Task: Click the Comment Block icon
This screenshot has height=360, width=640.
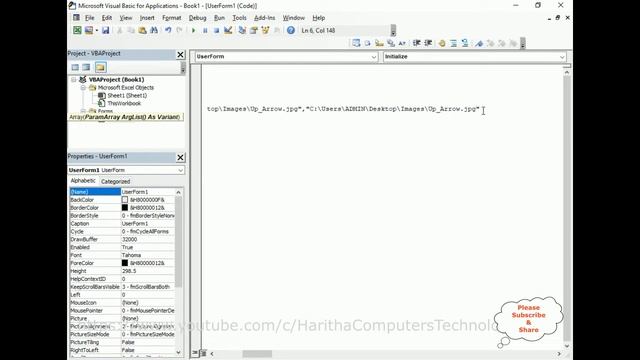Action: click(453, 43)
